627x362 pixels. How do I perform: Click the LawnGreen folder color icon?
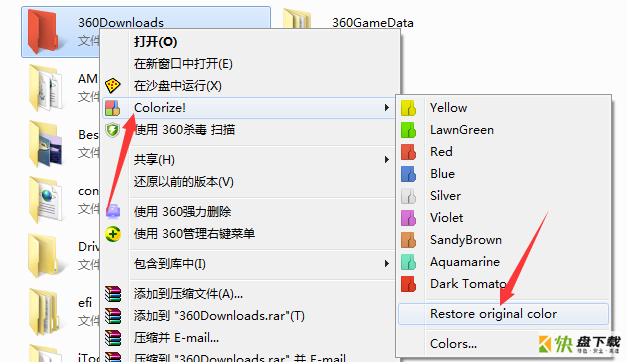point(409,130)
